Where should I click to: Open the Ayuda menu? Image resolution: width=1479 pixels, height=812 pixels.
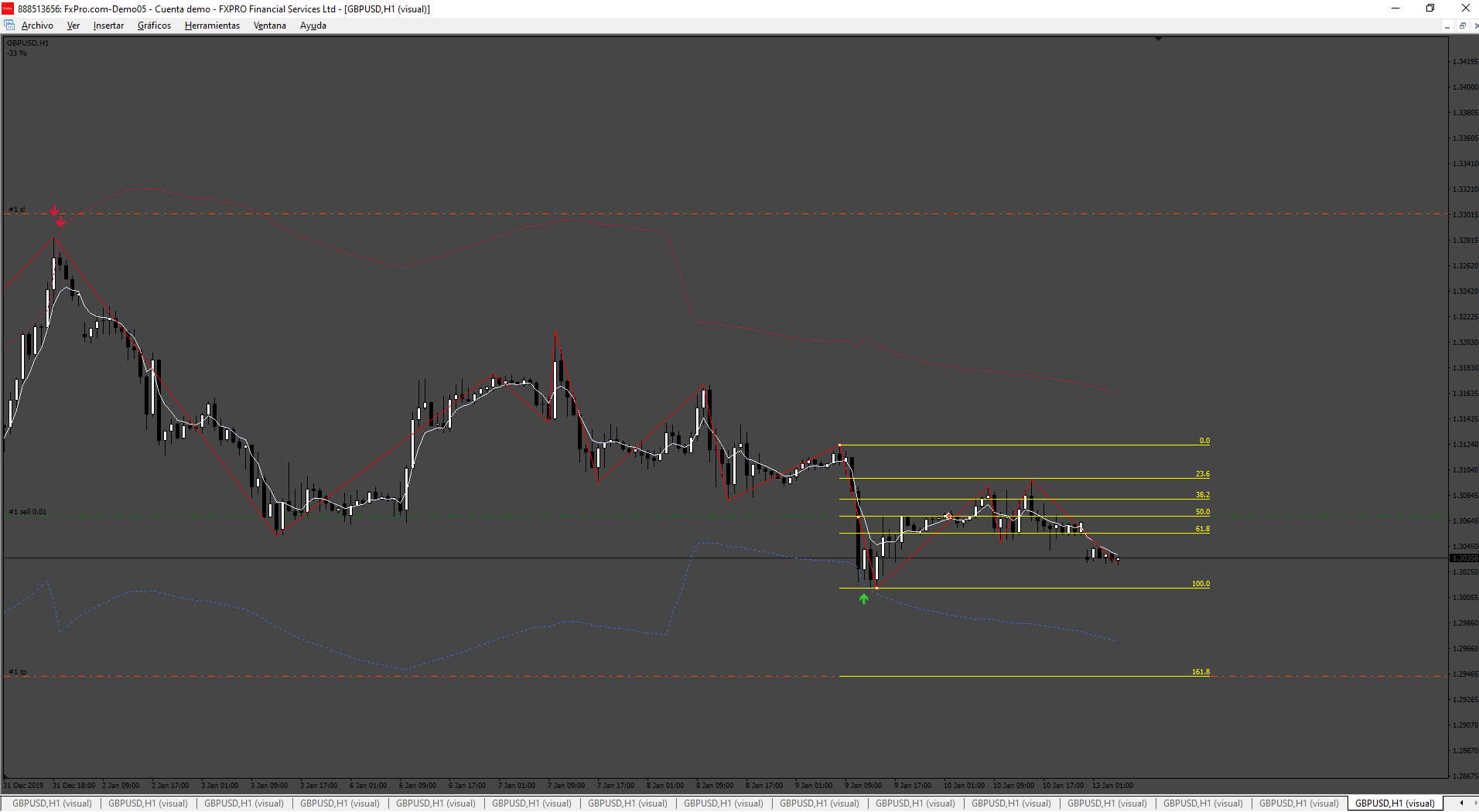(x=313, y=26)
